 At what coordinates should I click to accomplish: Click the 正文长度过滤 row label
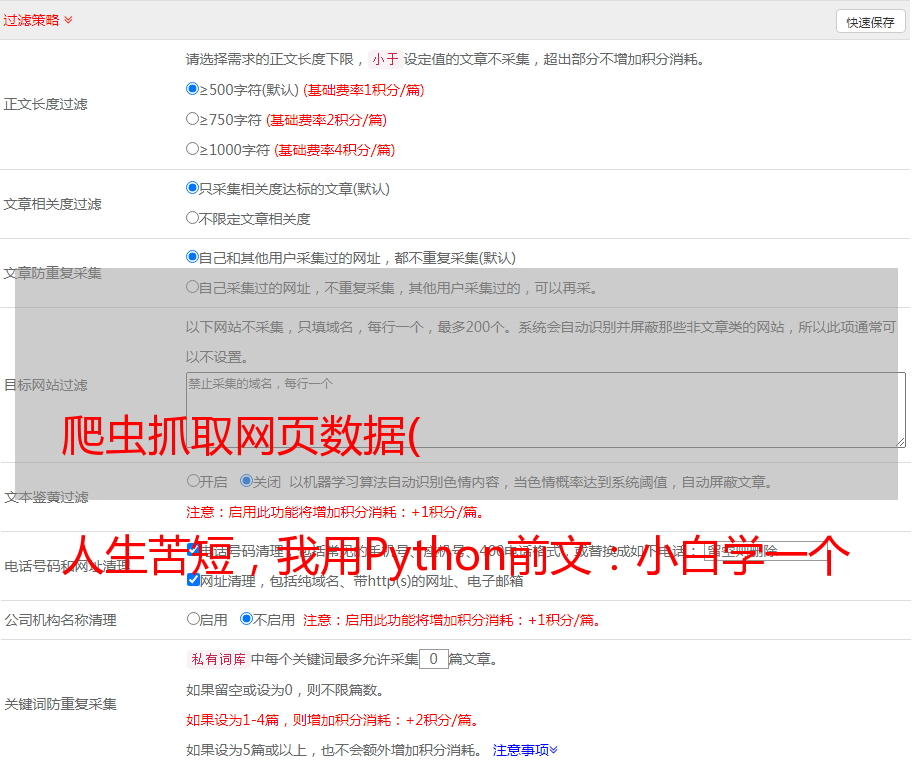[45, 104]
